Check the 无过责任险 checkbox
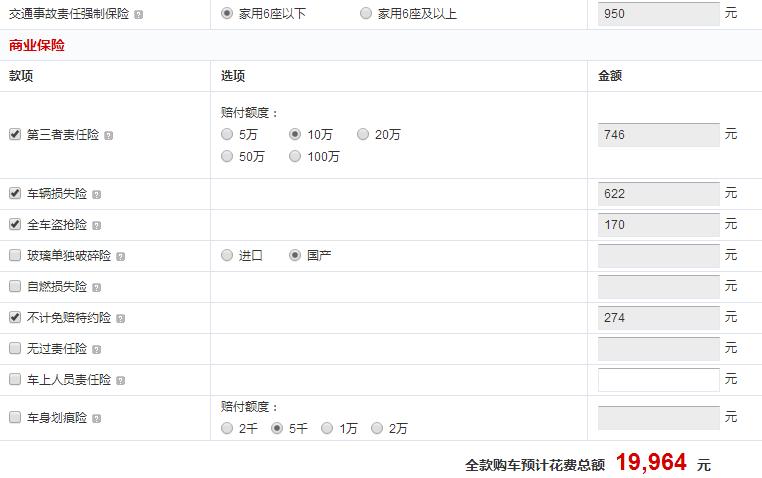Screen dimensions: 762x478 click(15, 349)
